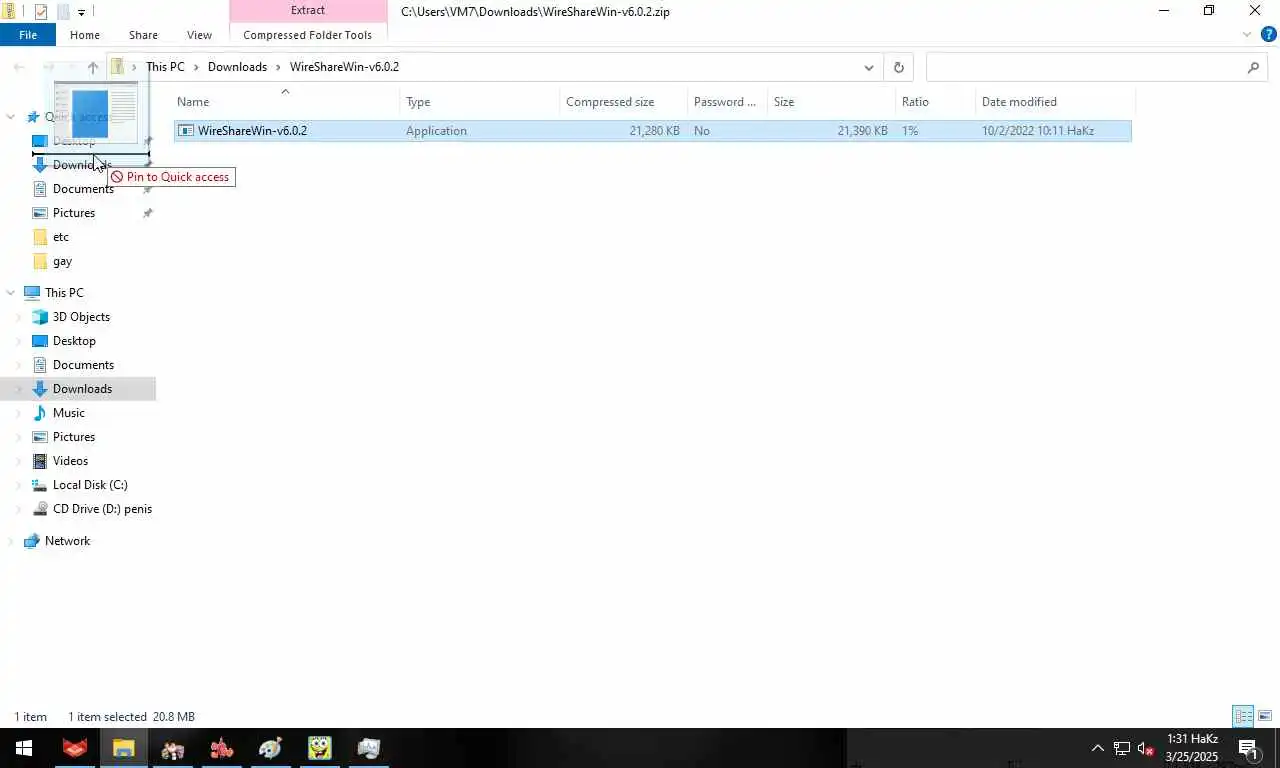This screenshot has width=1280, height=768.
Task: Open Pictures under Quick access
Action: 74,213
